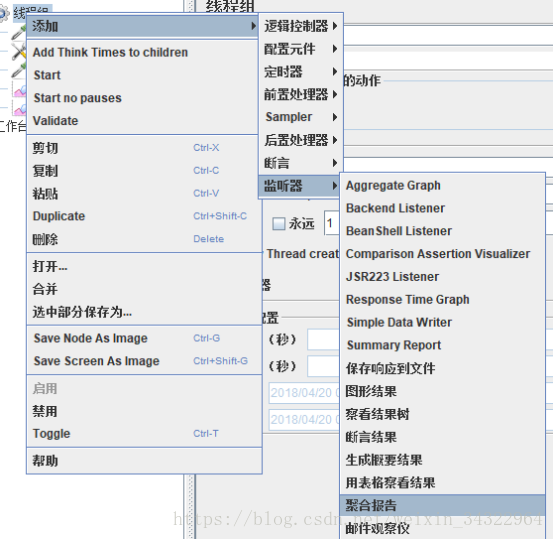Expand 前置处理器 submenu
The width and height of the screenshot is (554, 539).
click(301, 94)
